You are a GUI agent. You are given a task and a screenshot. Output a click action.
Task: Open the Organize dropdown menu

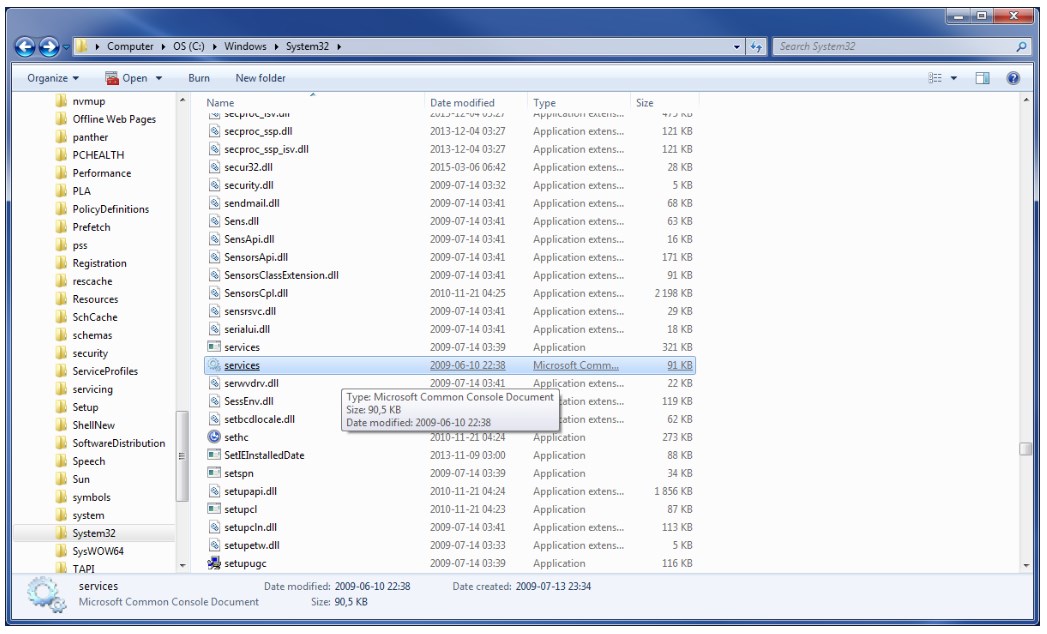coord(54,78)
